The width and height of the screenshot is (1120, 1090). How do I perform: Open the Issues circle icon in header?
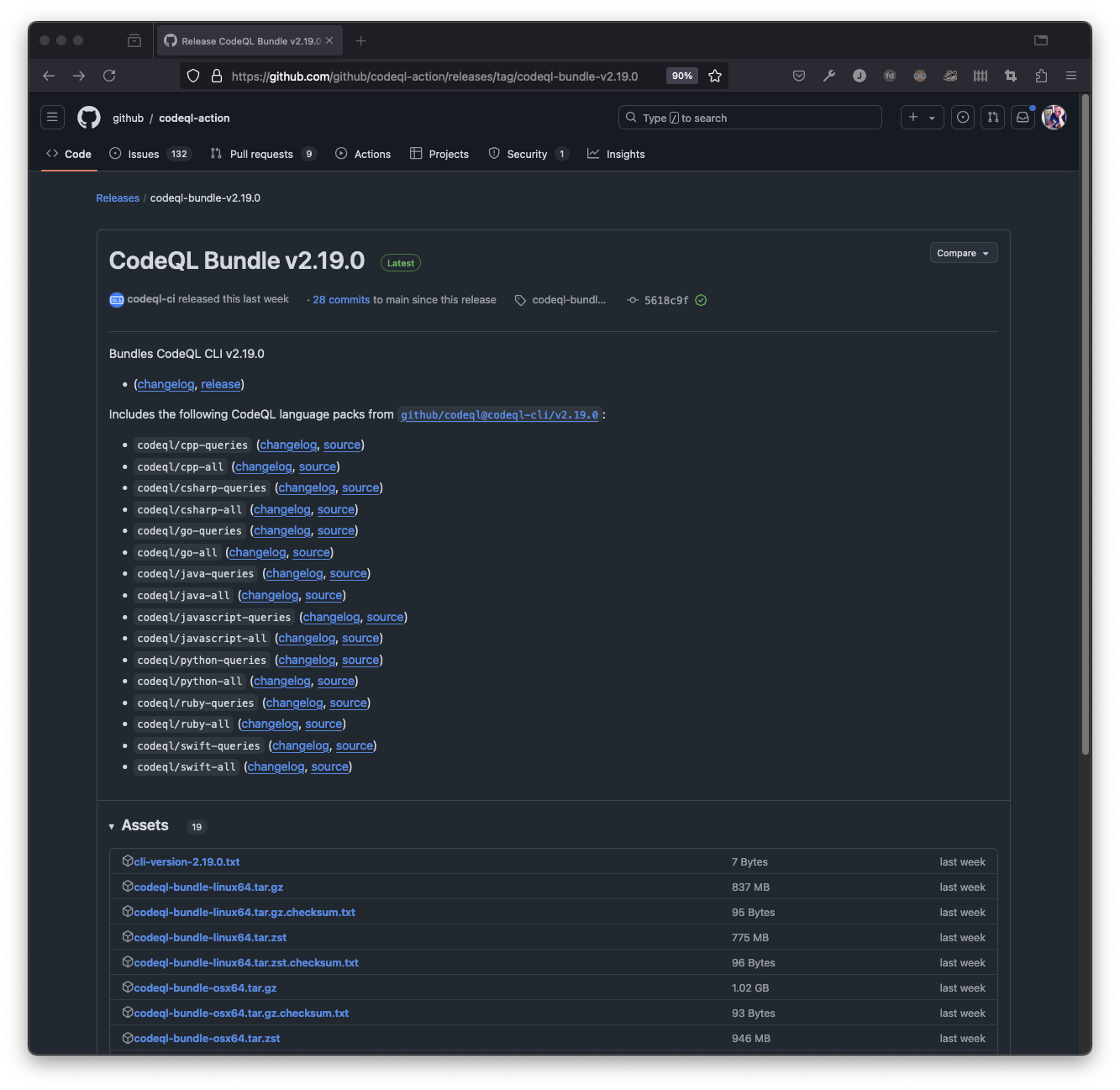(963, 118)
